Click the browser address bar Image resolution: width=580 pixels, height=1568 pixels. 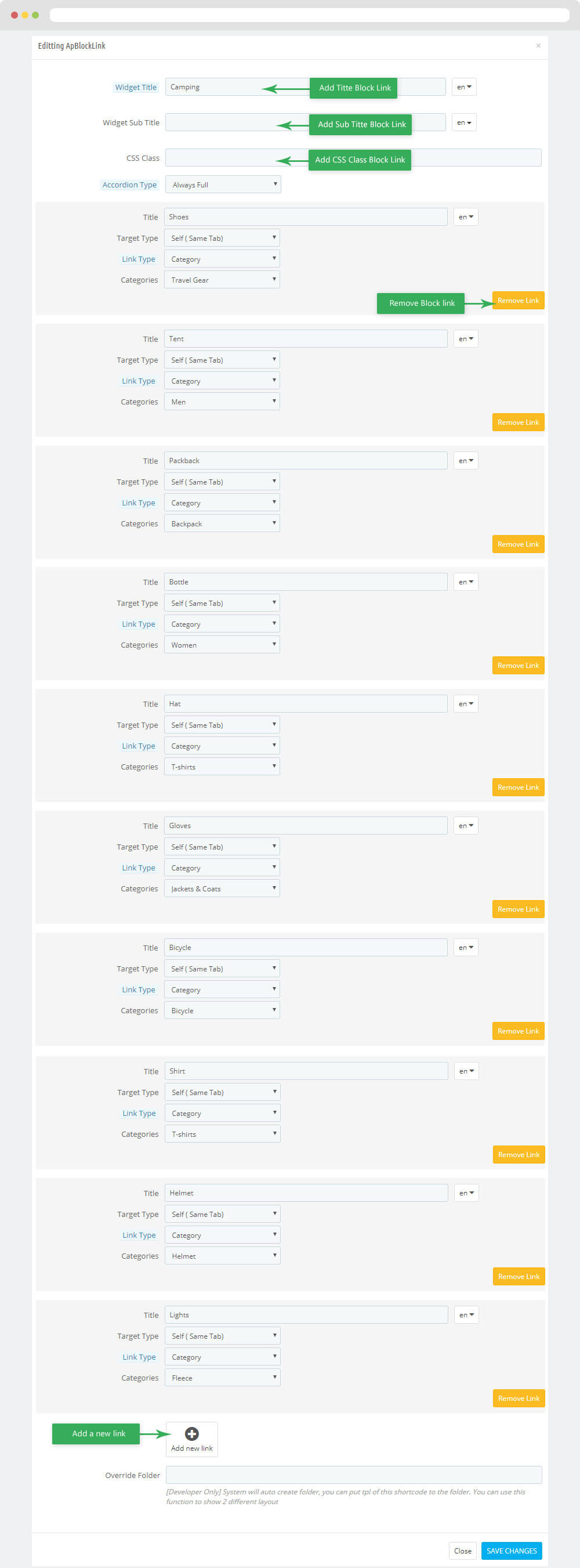click(309, 15)
